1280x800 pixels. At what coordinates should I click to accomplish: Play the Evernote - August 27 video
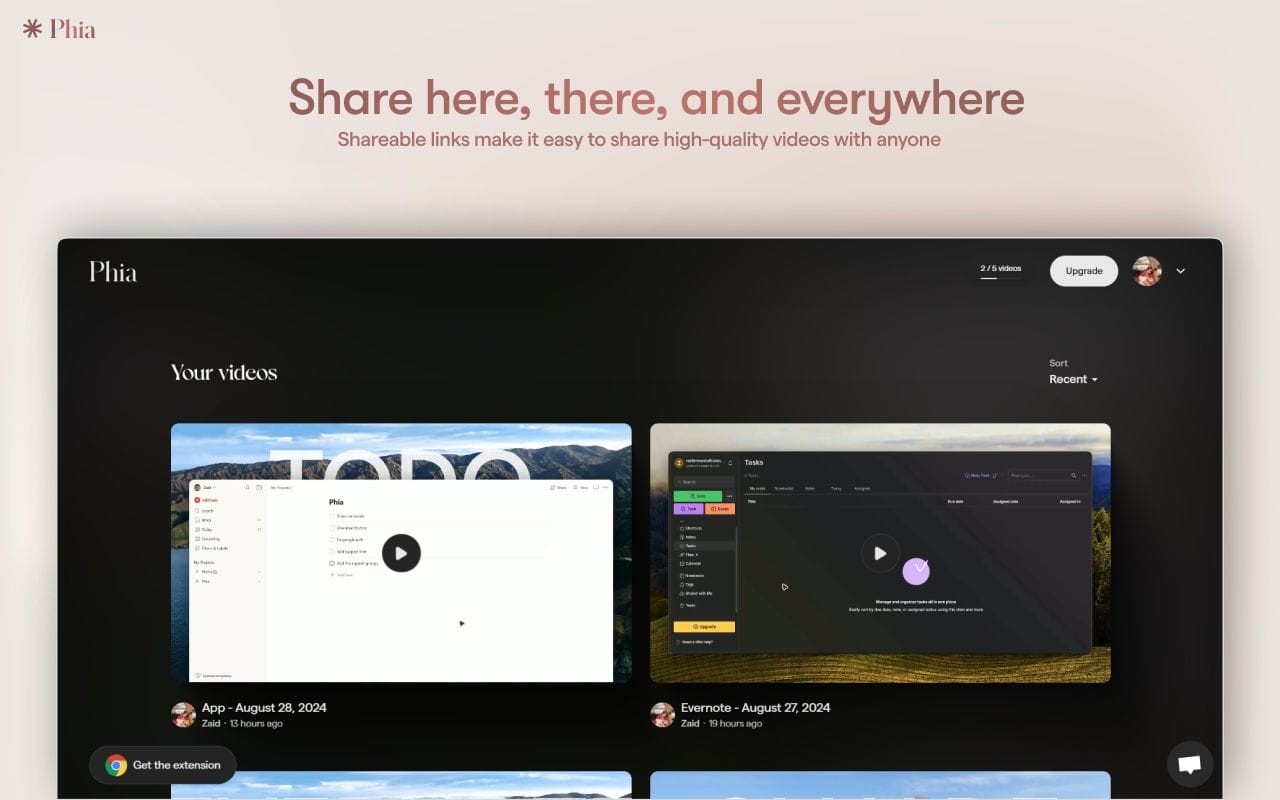click(880, 553)
